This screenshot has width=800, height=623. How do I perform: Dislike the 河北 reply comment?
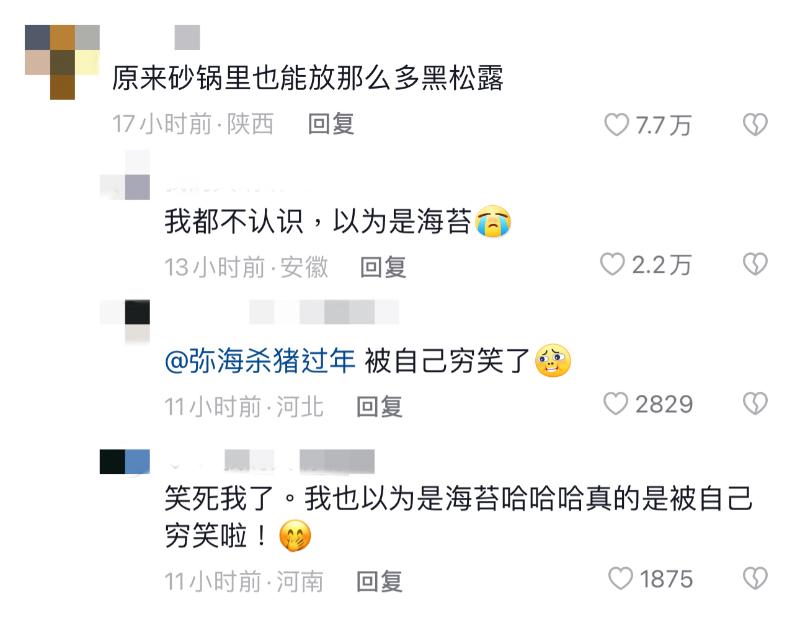pos(755,404)
